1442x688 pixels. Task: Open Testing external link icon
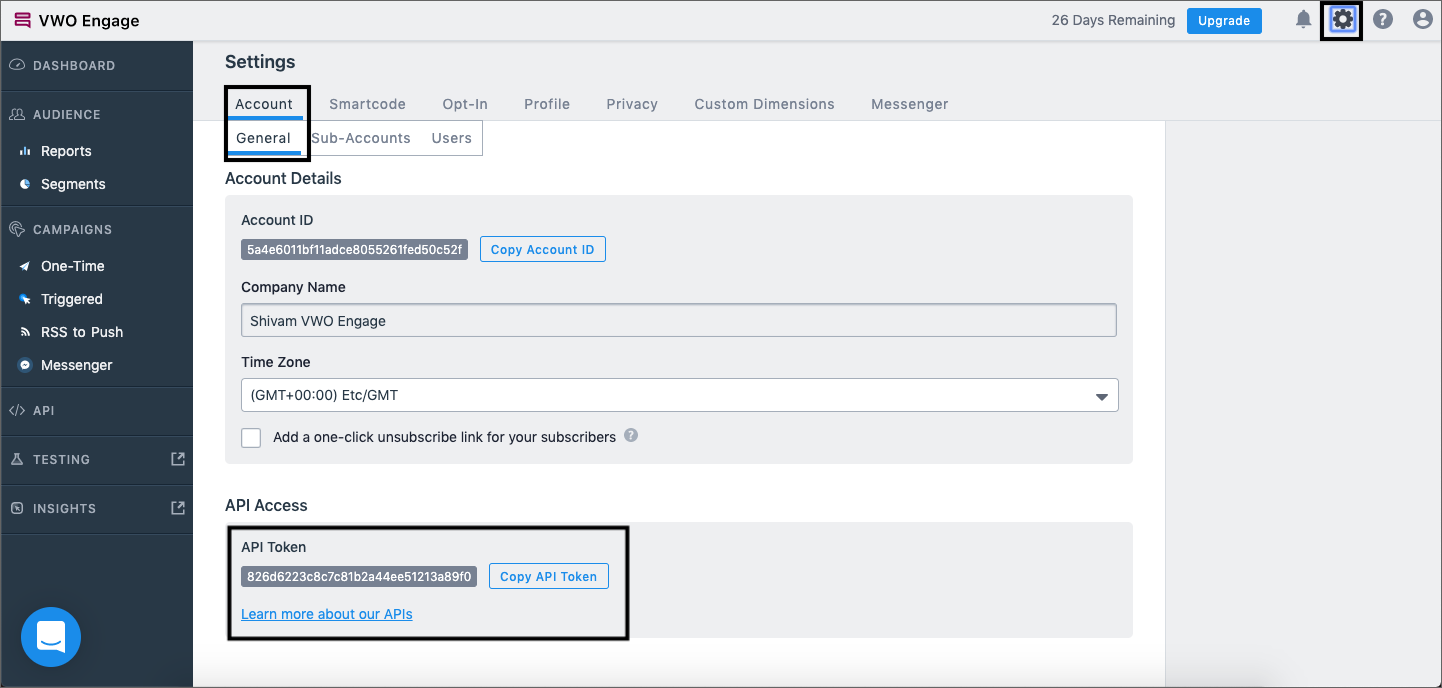tap(178, 459)
